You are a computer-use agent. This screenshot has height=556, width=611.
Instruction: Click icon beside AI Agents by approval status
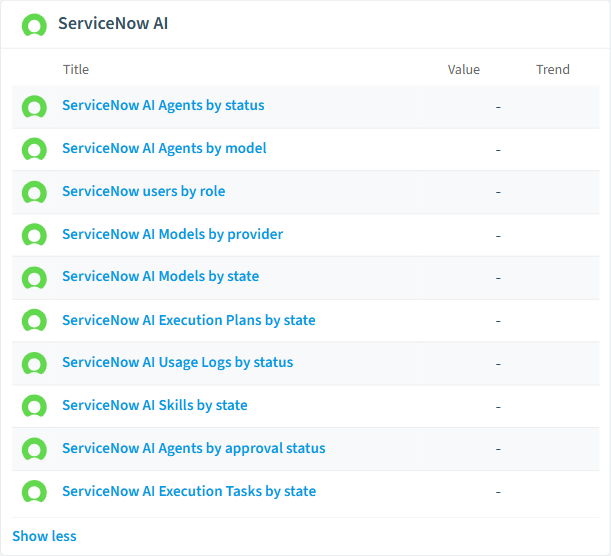pyautogui.click(x=34, y=449)
